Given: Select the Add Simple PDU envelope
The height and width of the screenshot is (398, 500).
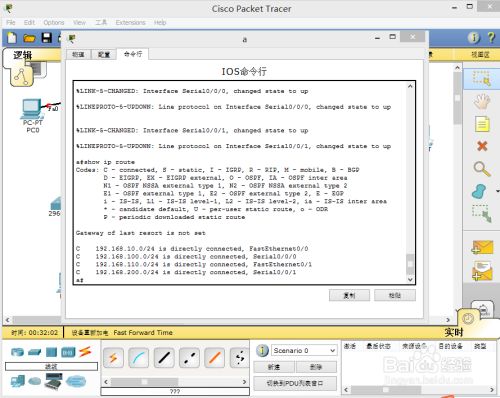Looking at the screenshot, I should point(482,247).
